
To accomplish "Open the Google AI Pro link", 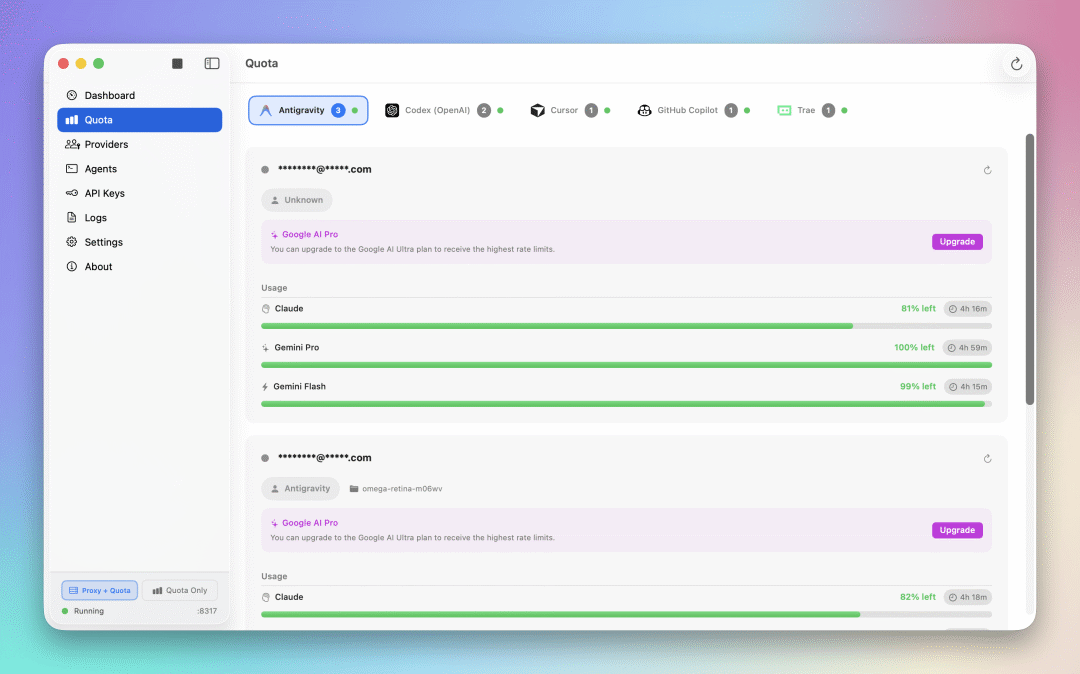I will tap(308, 232).
